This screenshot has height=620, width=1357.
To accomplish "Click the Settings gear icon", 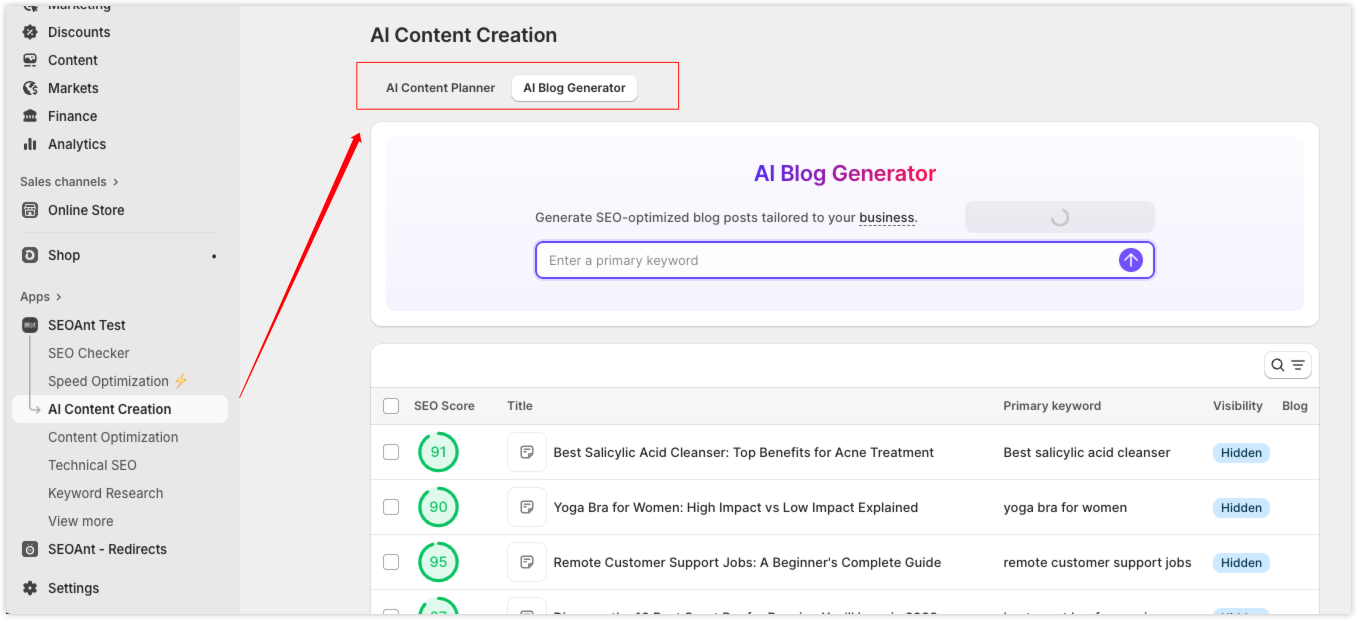I will pyautogui.click(x=30, y=588).
